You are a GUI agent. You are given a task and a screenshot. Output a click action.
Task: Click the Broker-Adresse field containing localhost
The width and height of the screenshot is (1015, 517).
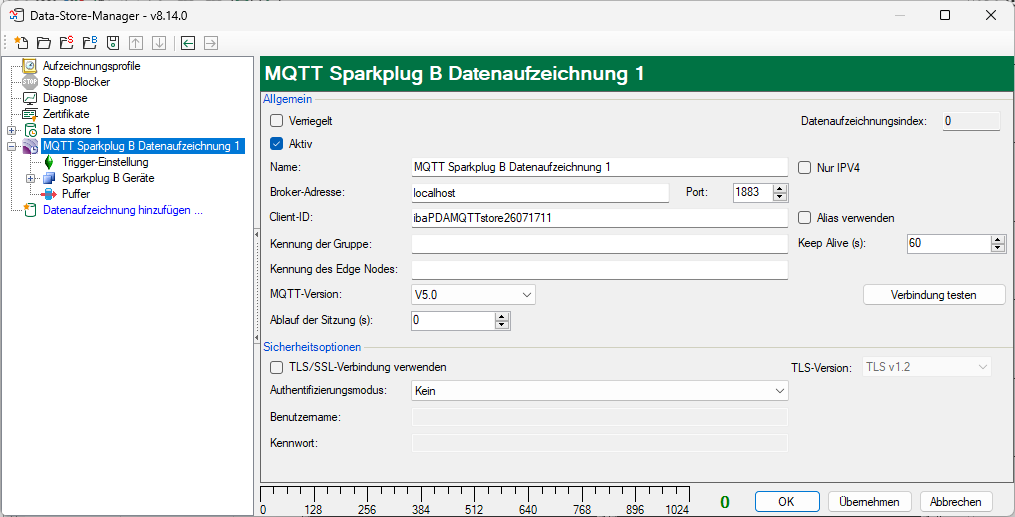point(540,192)
